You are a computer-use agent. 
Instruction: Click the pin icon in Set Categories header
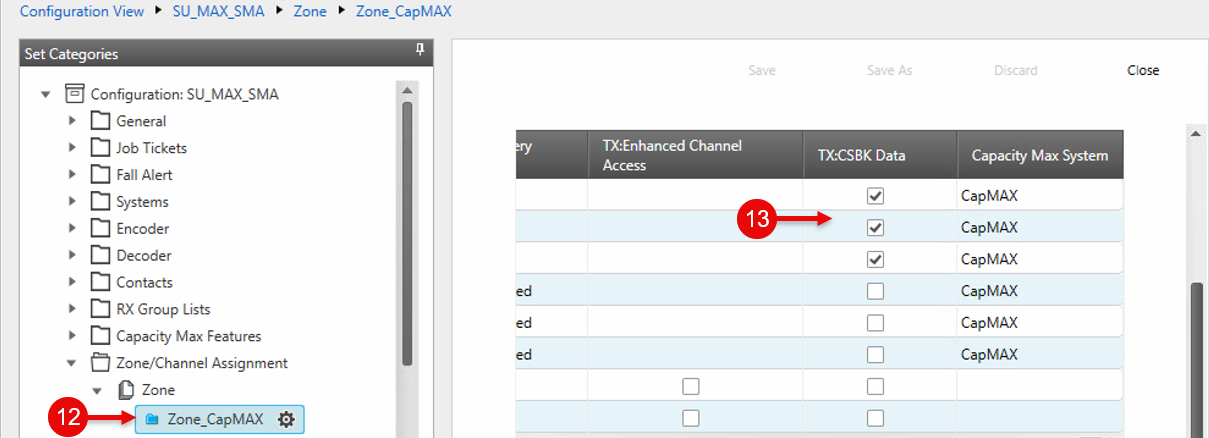click(x=420, y=51)
